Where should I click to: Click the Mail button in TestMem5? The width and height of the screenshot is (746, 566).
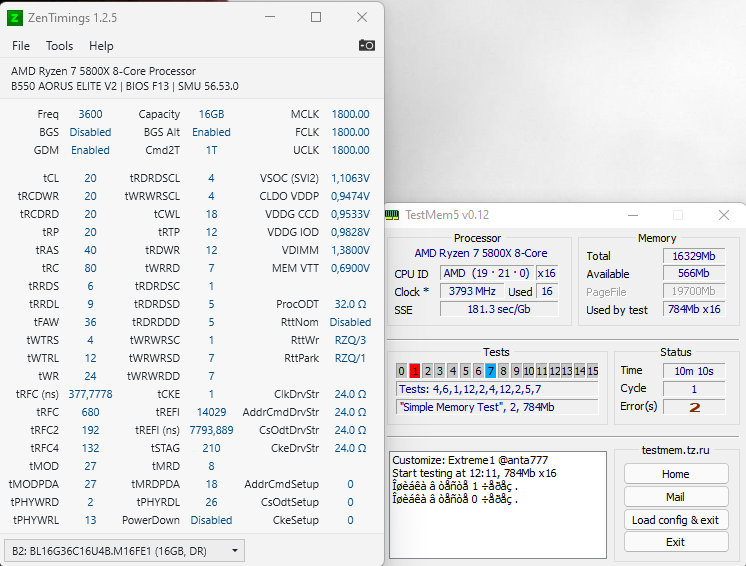(x=676, y=497)
